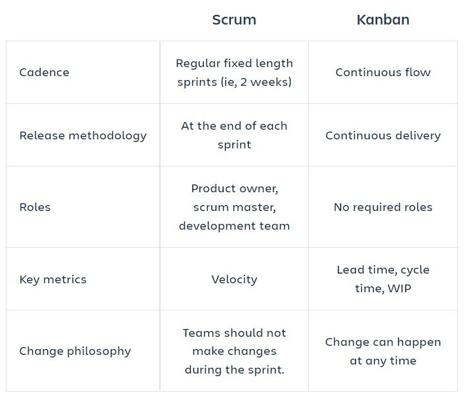Click the 'Product owner, scrum master' cell
The height and width of the screenshot is (400, 465).
click(x=234, y=207)
